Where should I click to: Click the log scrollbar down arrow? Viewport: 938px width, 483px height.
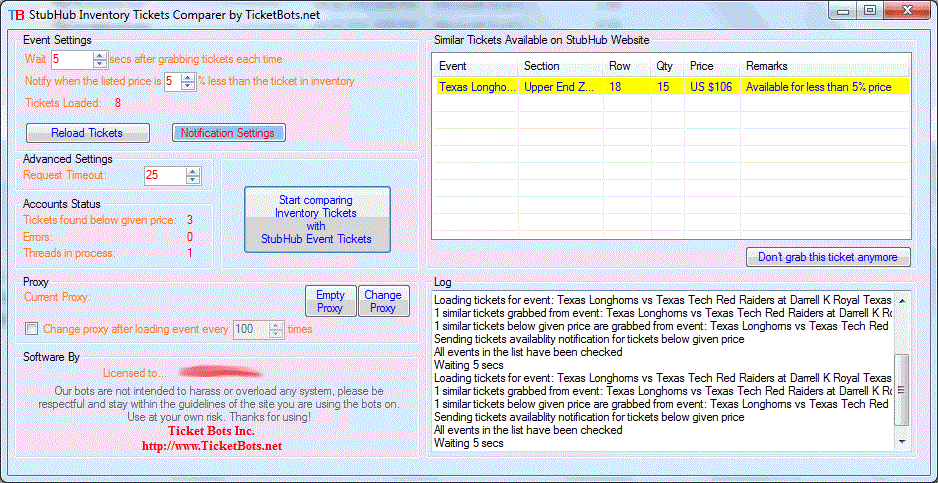pos(902,441)
